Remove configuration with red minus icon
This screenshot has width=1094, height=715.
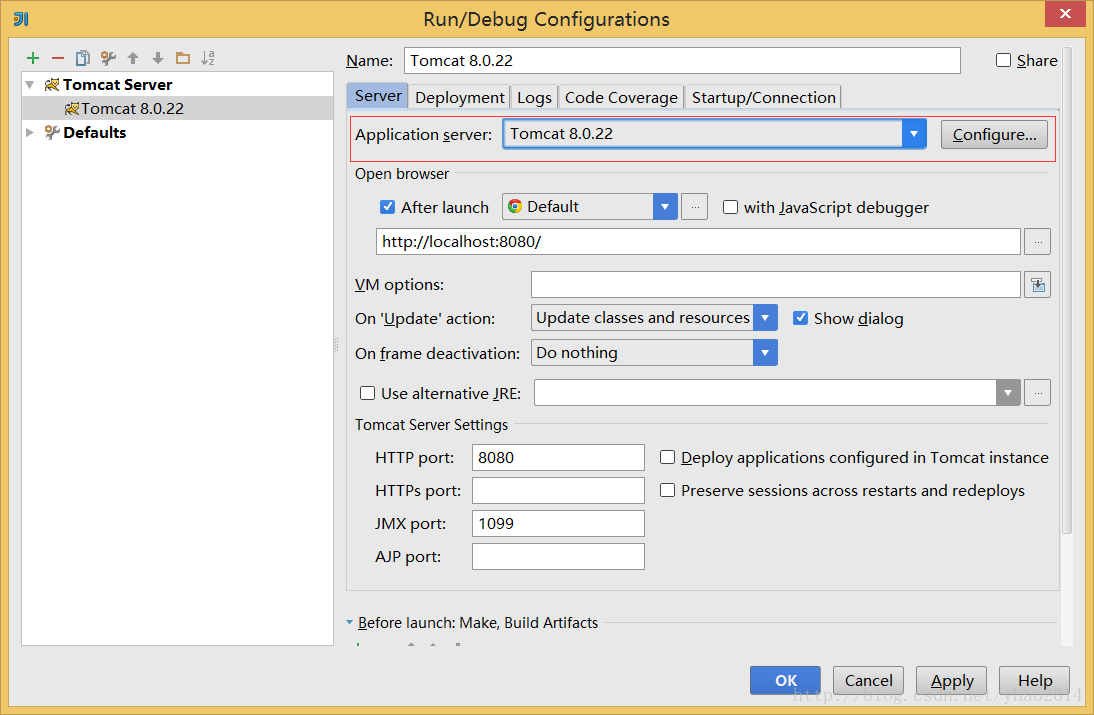click(58, 58)
